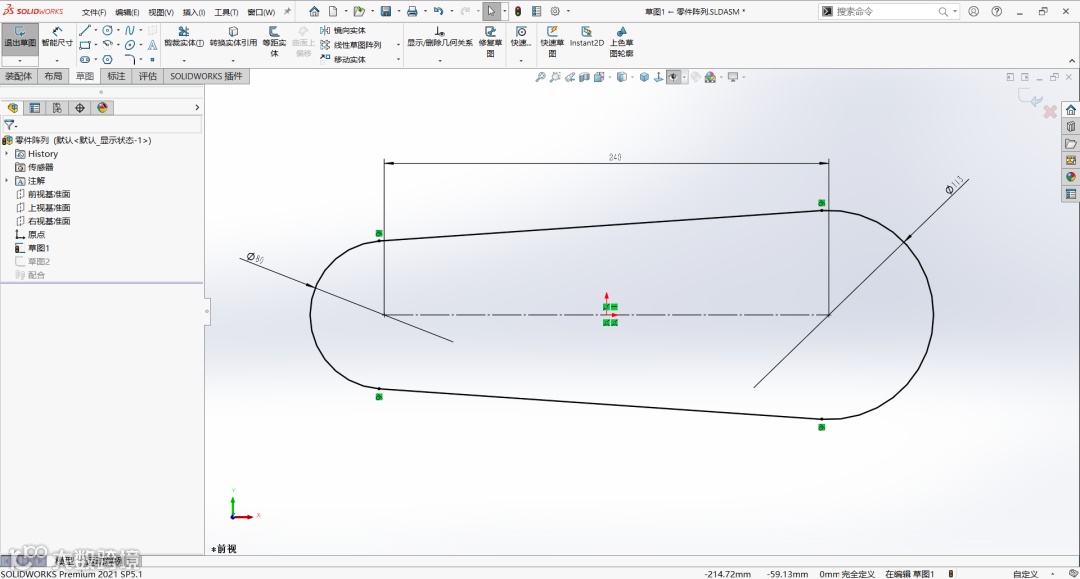
Task: Open the Display/Delete Relations dropdown arrow
Action: [439, 61]
